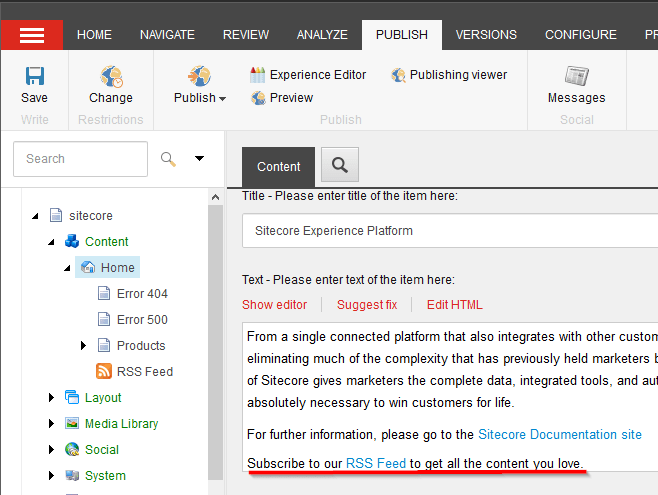Collapse the Home tree node

68,268
